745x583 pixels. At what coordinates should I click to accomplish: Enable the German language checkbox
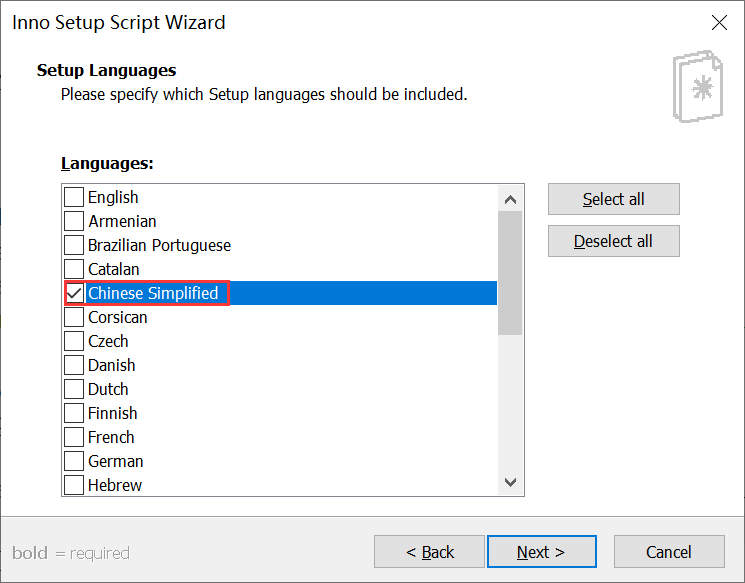pos(74,461)
